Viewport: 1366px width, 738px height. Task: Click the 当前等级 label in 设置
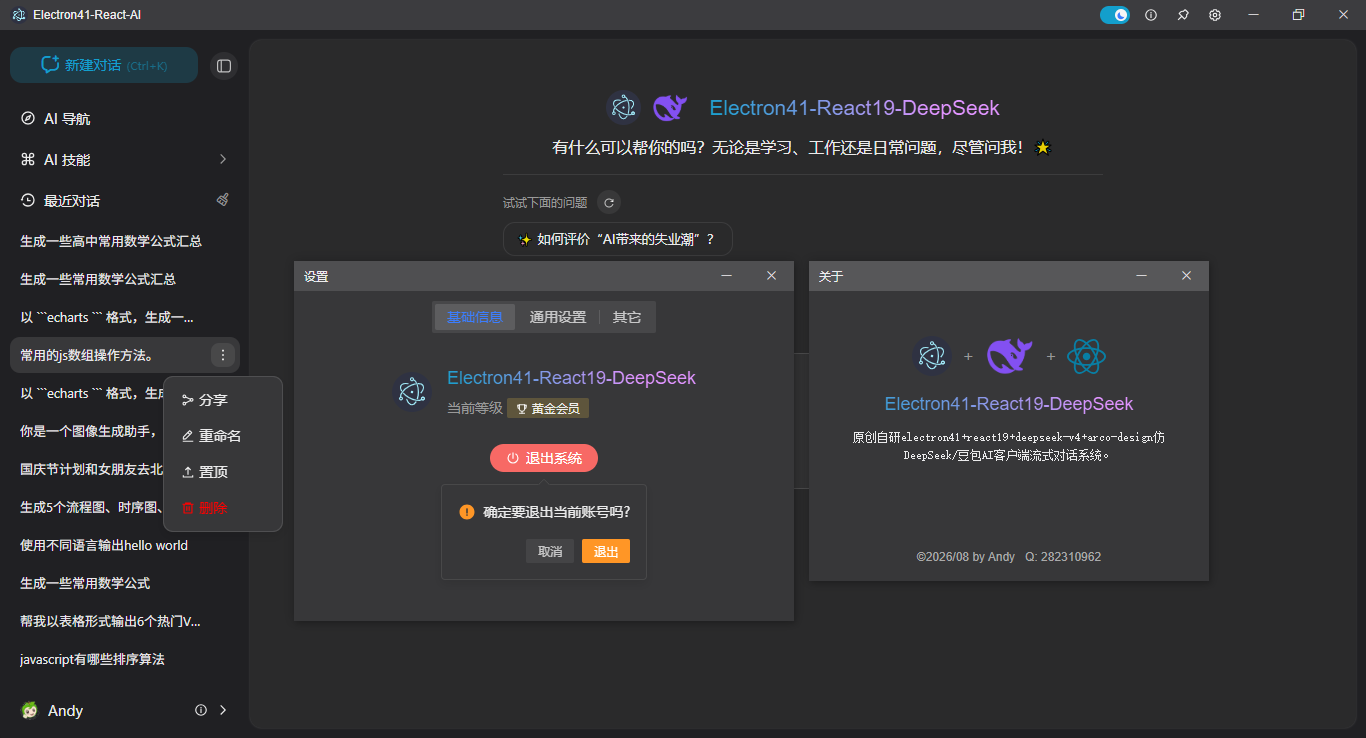474,408
